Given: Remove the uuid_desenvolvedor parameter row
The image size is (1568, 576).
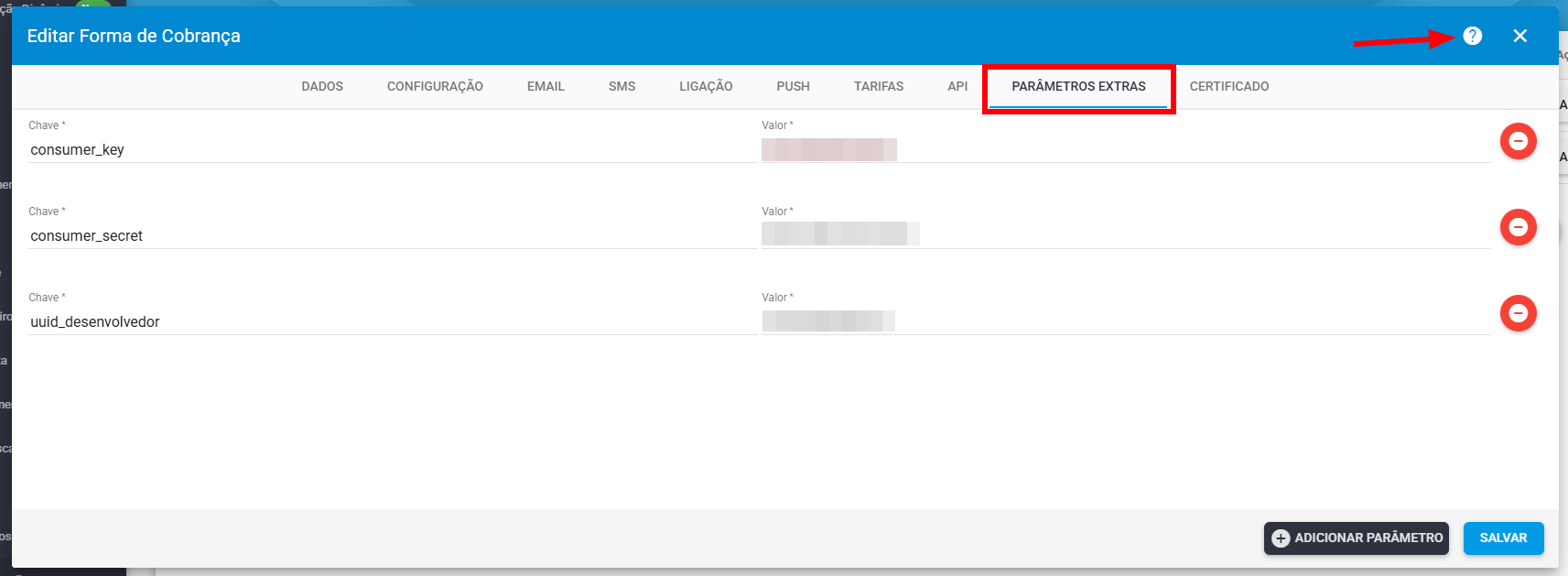Looking at the screenshot, I should pos(1518,313).
